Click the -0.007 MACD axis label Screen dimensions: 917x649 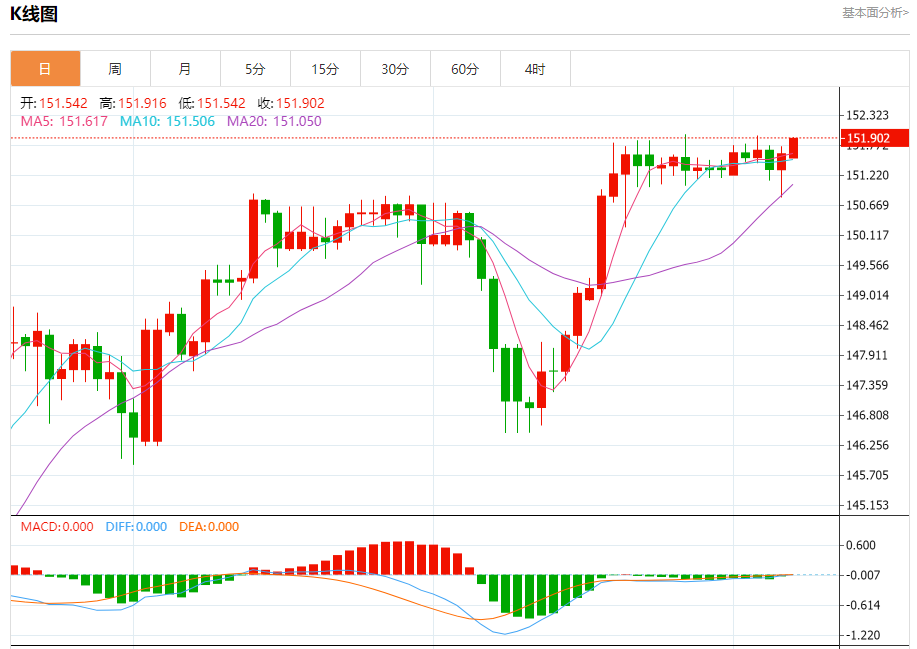click(861, 575)
